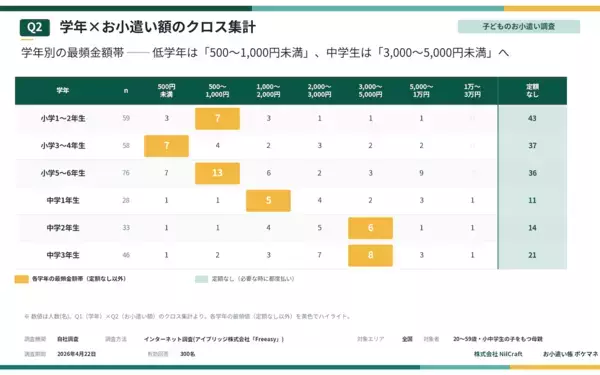The width and height of the screenshot is (600, 375).
Task: Click the '子どものお小遣い調査' label at top right
Action: tap(518, 26)
